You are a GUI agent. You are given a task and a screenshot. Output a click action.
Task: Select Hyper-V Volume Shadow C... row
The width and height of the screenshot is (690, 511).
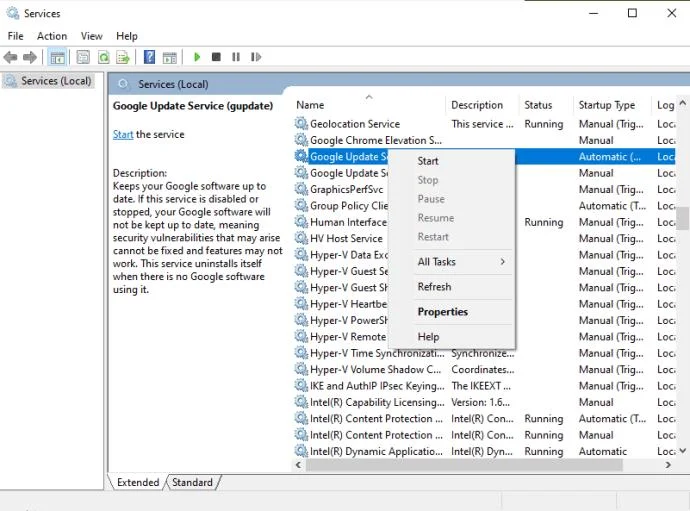click(x=484, y=369)
